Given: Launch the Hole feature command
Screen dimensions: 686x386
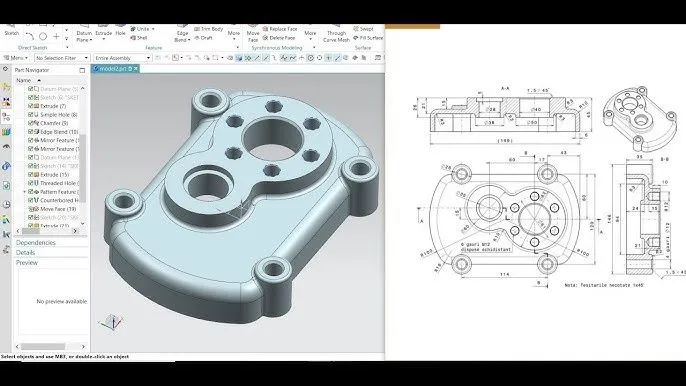Looking at the screenshot, I should [x=120, y=31].
